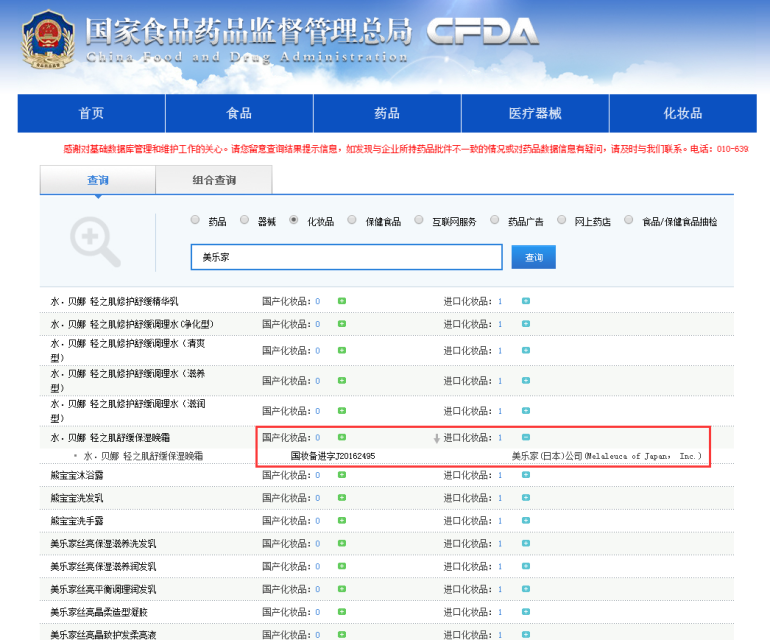Click blue plus icon in 调理水(滋养型) row
The height and width of the screenshot is (640, 770).
tap(525, 381)
